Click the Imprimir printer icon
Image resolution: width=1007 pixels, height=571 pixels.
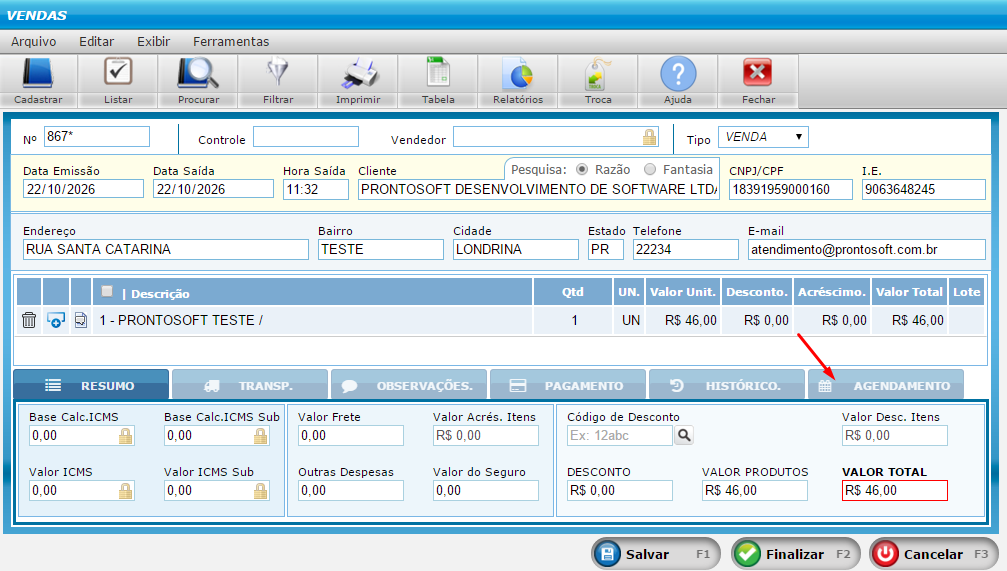358,73
